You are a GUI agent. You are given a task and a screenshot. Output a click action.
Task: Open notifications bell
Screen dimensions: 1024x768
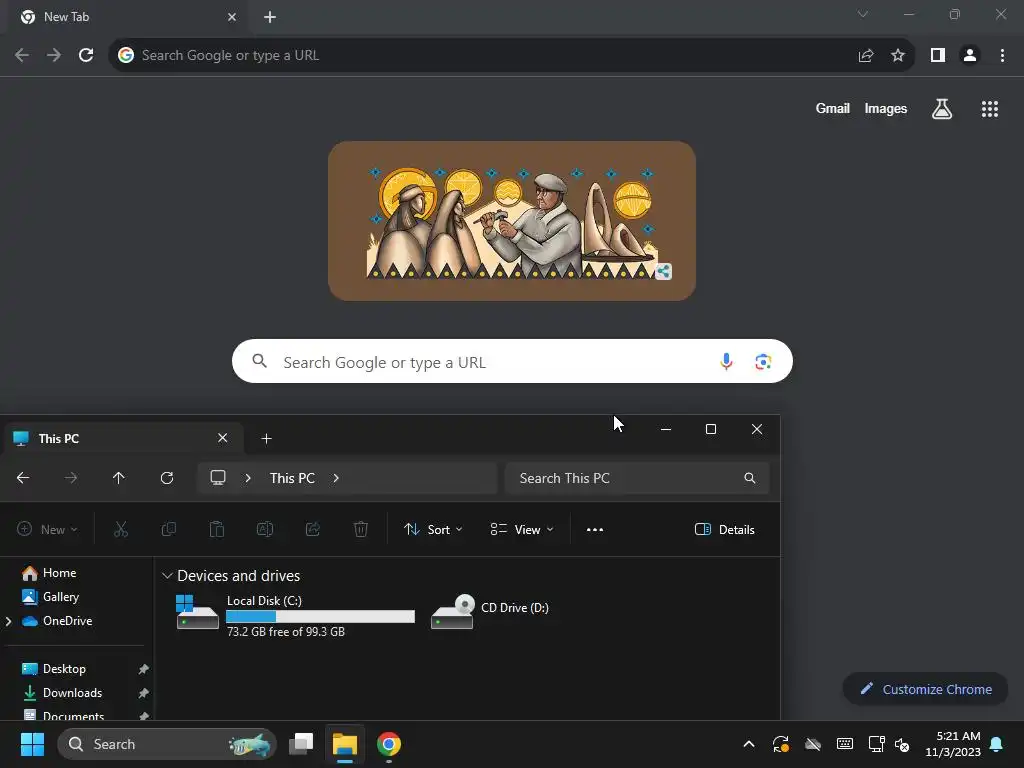point(997,744)
